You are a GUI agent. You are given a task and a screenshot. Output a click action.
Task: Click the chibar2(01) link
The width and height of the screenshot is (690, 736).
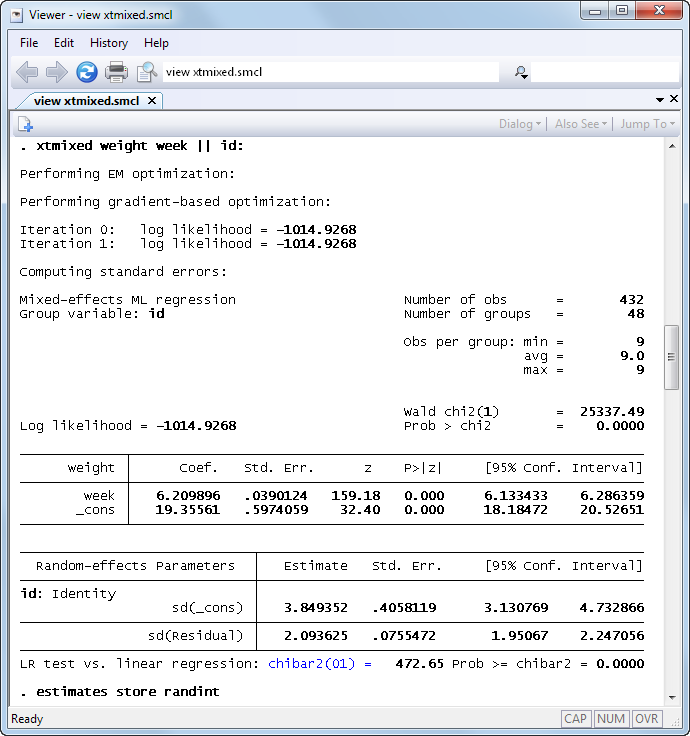point(314,664)
